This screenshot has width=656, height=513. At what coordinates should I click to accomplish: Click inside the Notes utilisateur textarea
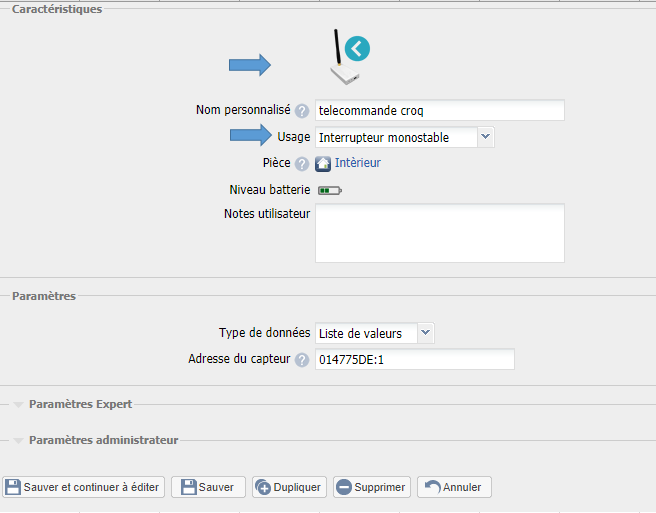point(440,233)
